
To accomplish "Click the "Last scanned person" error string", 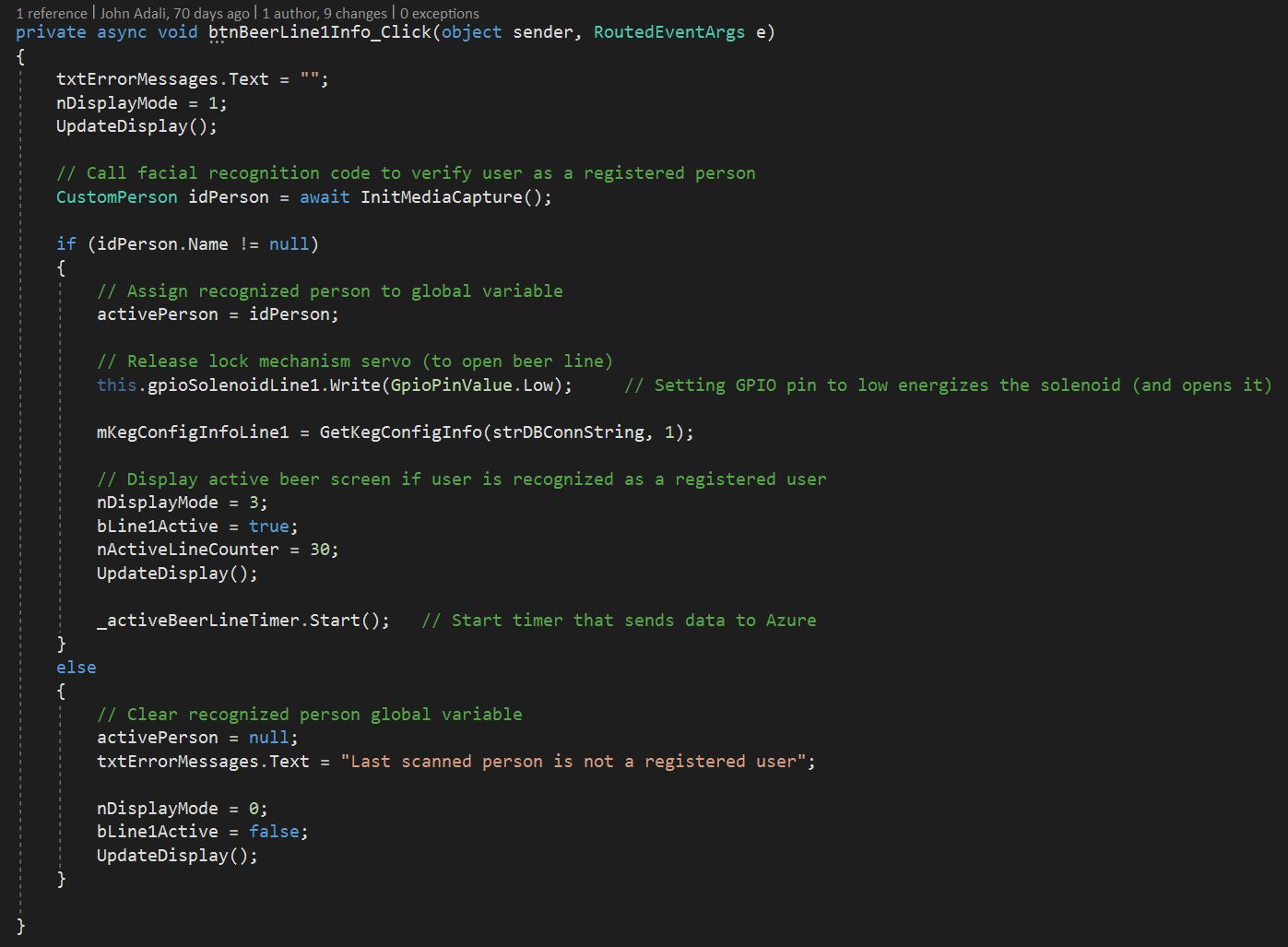I will point(577,762).
